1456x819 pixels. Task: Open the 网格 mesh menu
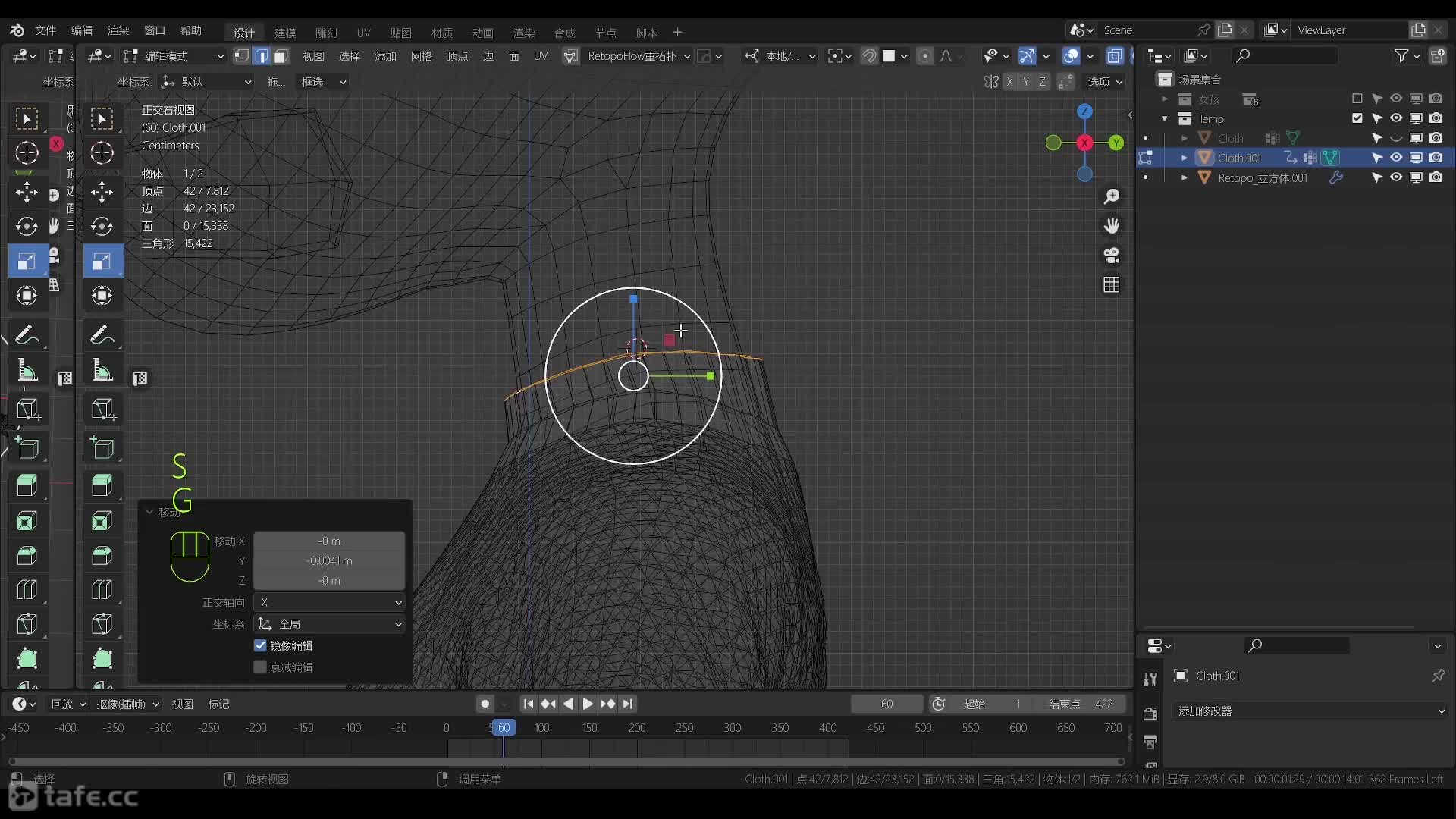421,56
